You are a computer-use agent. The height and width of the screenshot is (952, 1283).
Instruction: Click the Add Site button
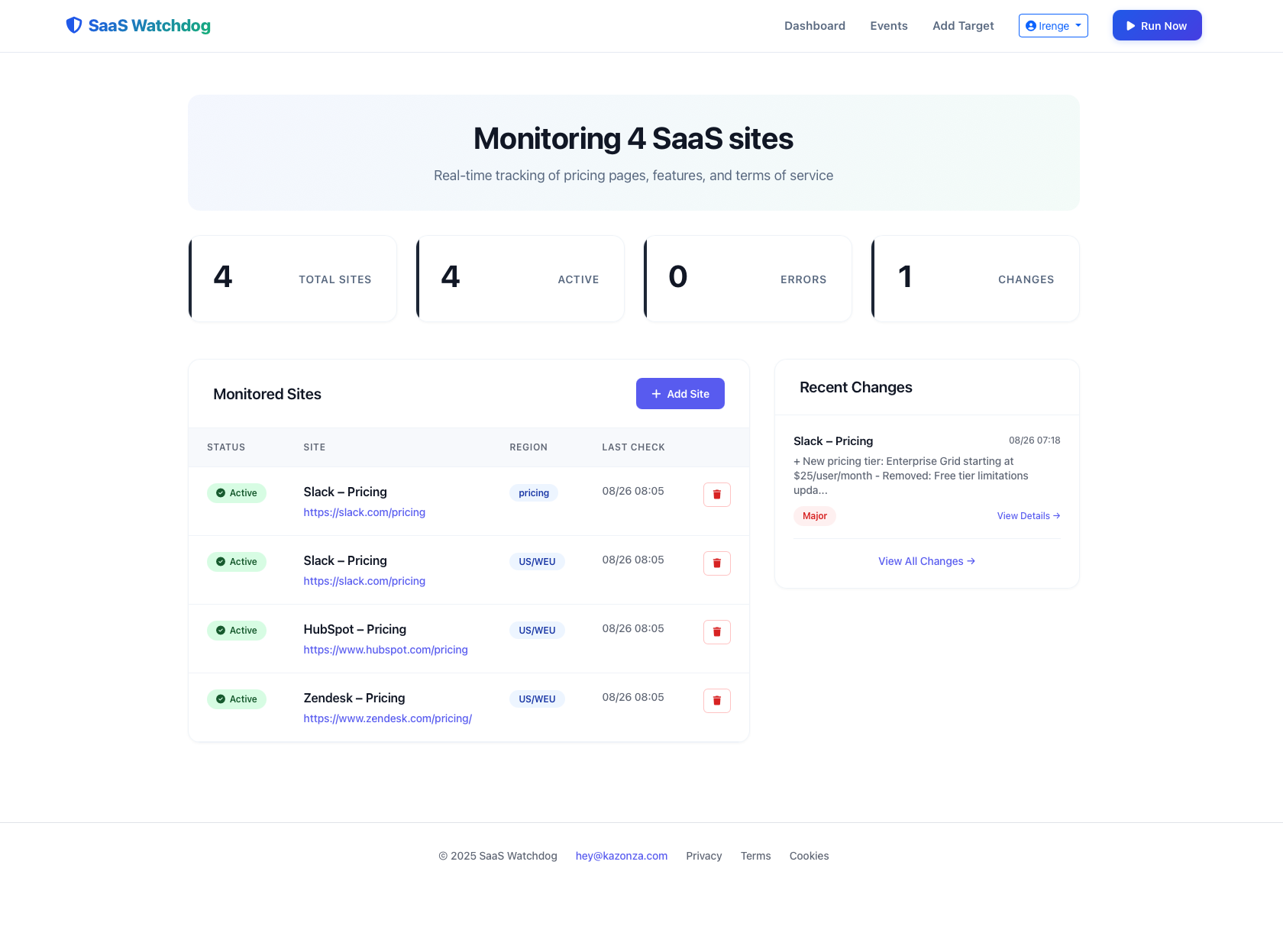coord(680,394)
